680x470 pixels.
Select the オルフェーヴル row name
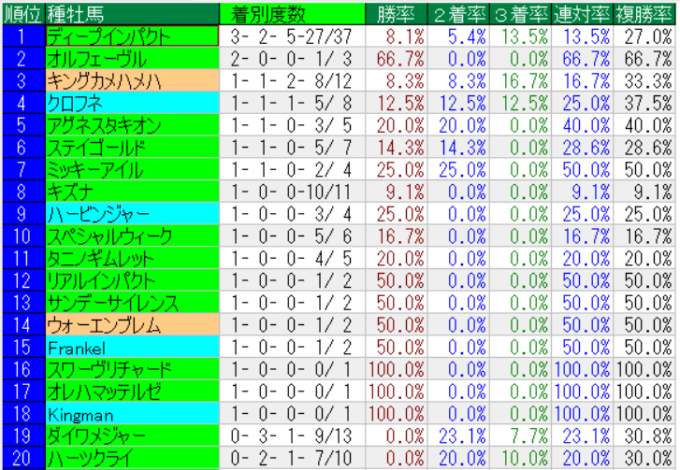click(131, 57)
